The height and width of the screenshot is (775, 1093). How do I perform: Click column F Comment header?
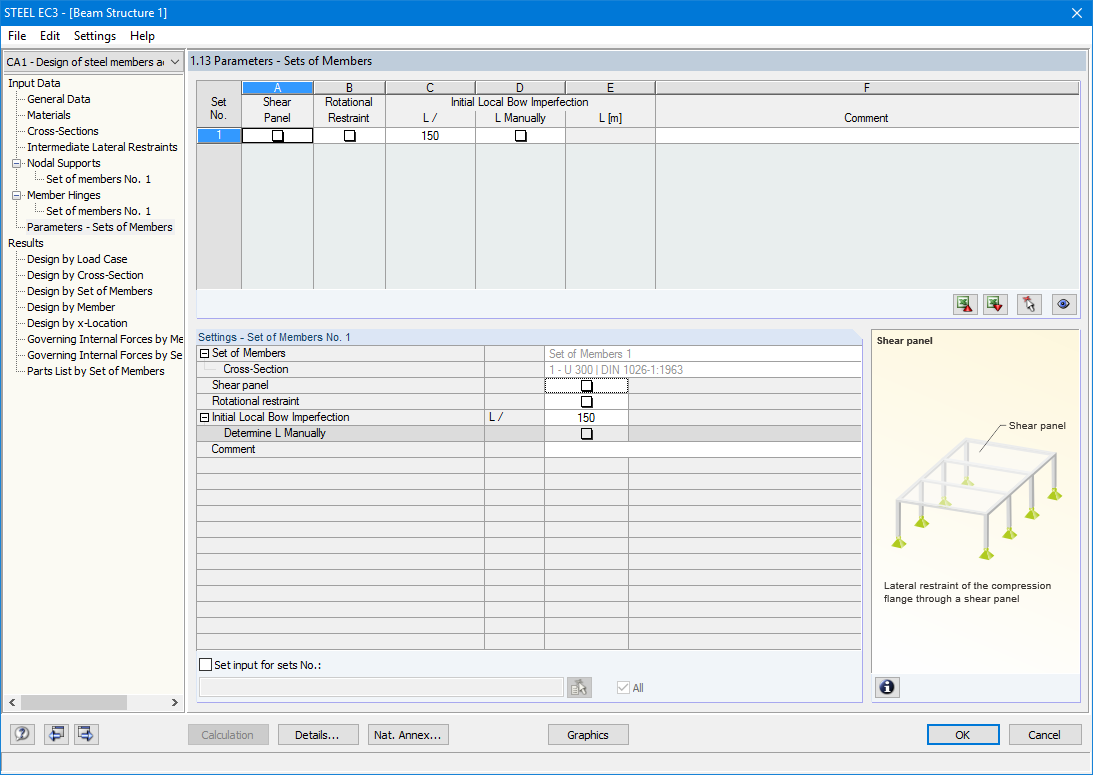866,118
